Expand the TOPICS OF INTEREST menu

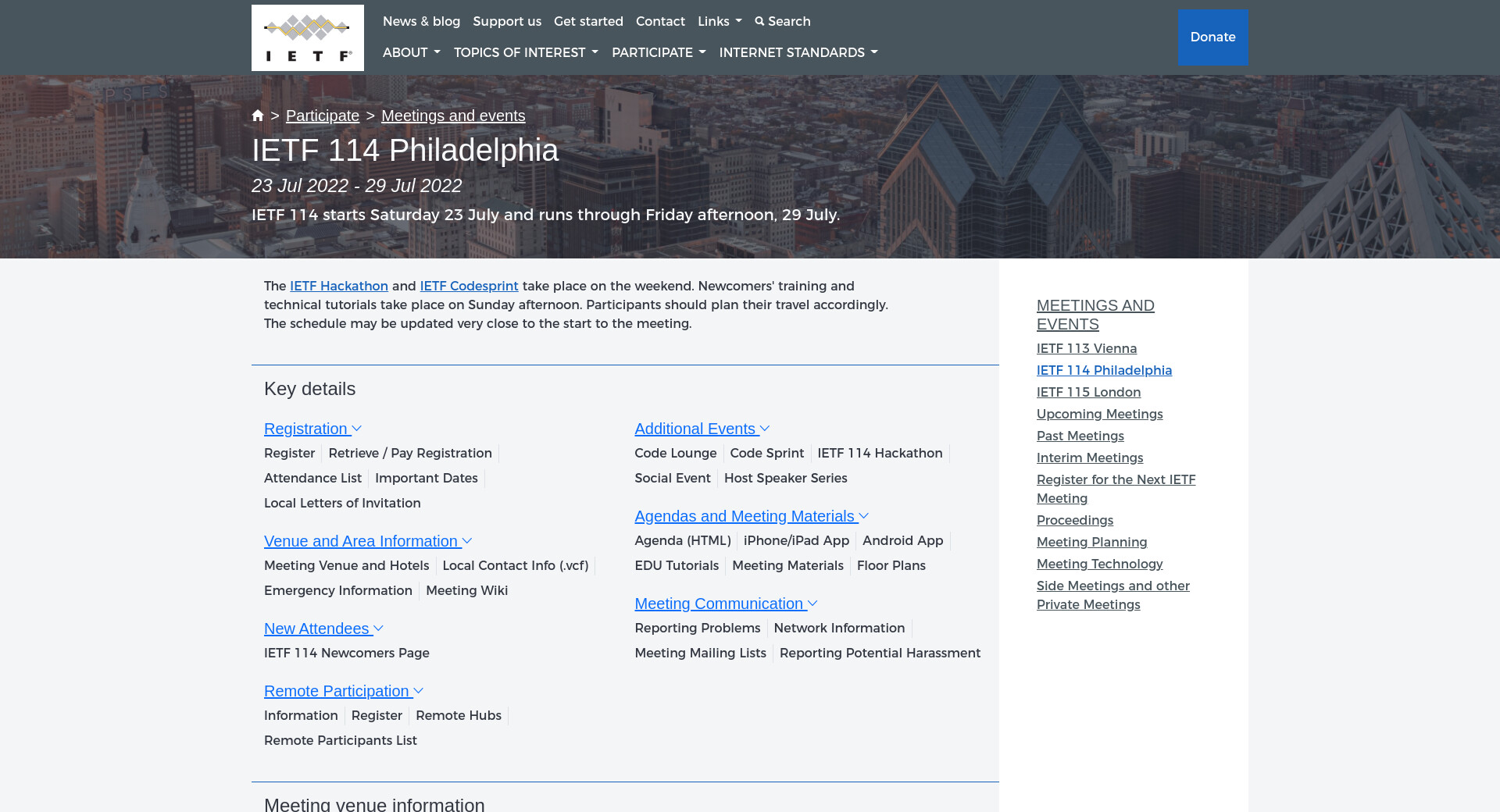click(x=525, y=52)
